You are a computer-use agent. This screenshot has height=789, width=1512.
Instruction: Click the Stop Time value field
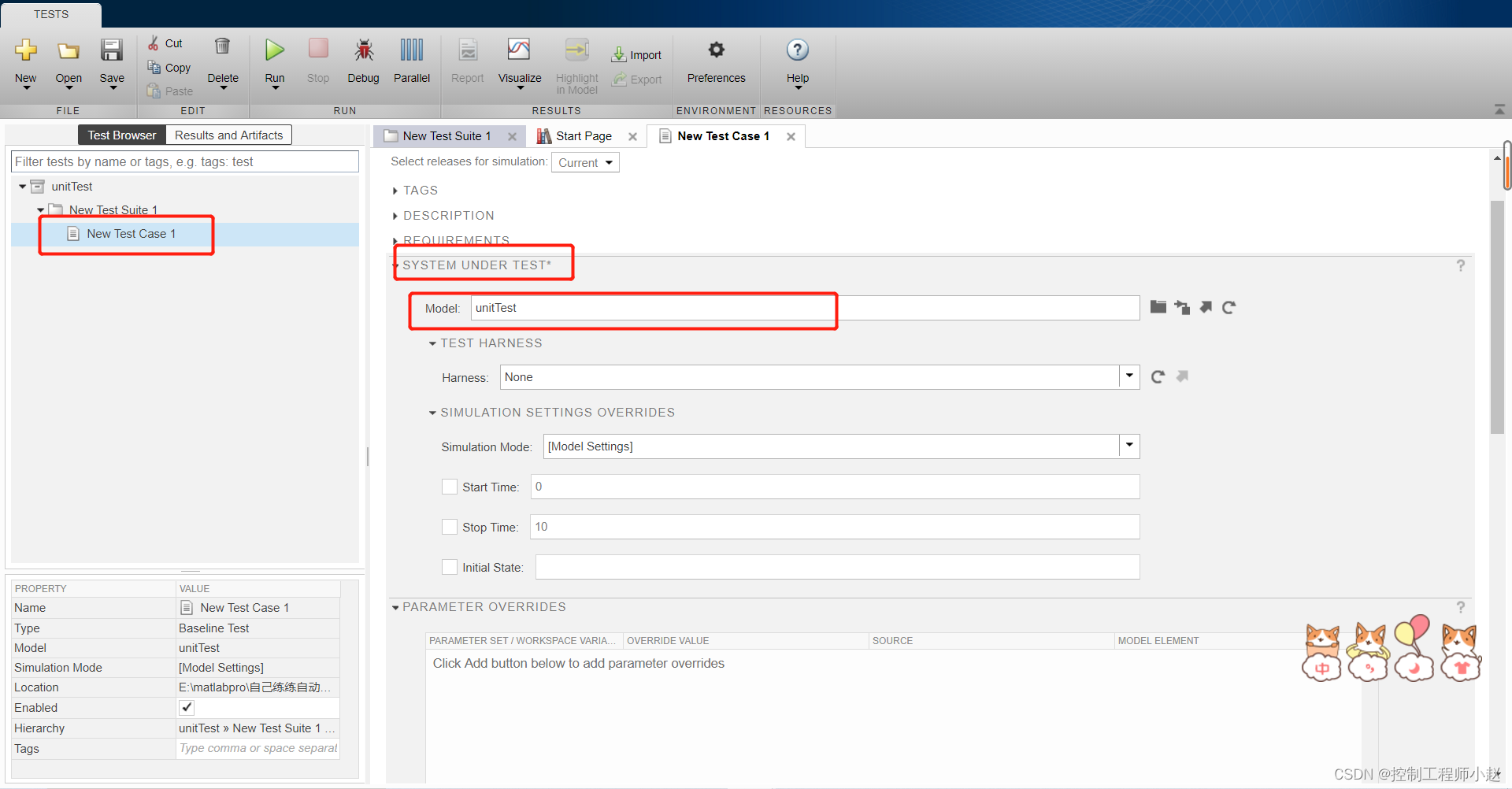point(835,527)
